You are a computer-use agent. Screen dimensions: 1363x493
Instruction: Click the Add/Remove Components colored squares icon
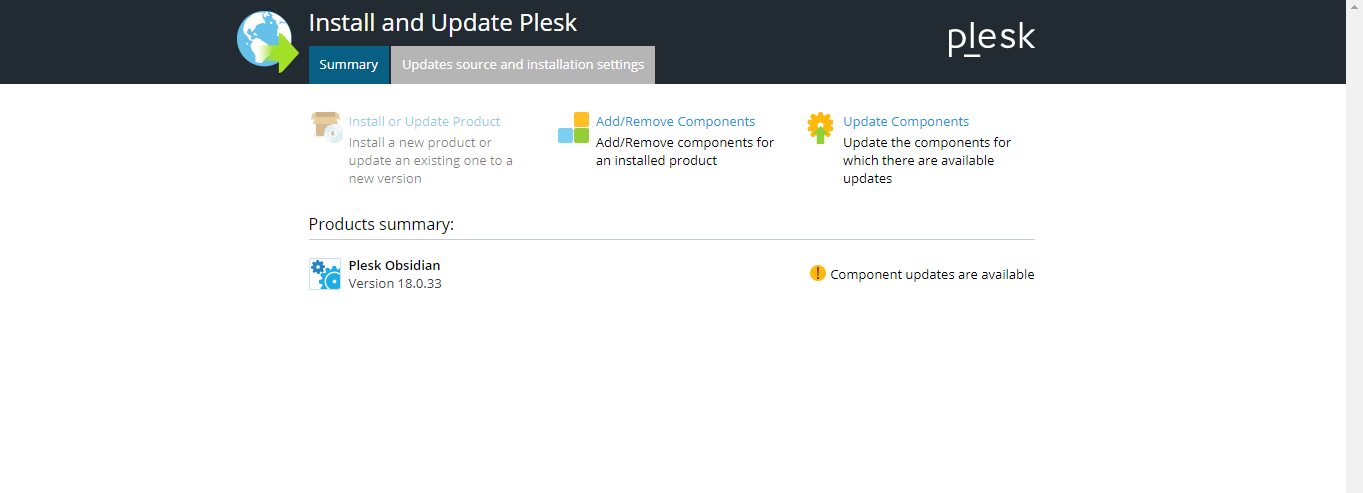[x=574, y=128]
